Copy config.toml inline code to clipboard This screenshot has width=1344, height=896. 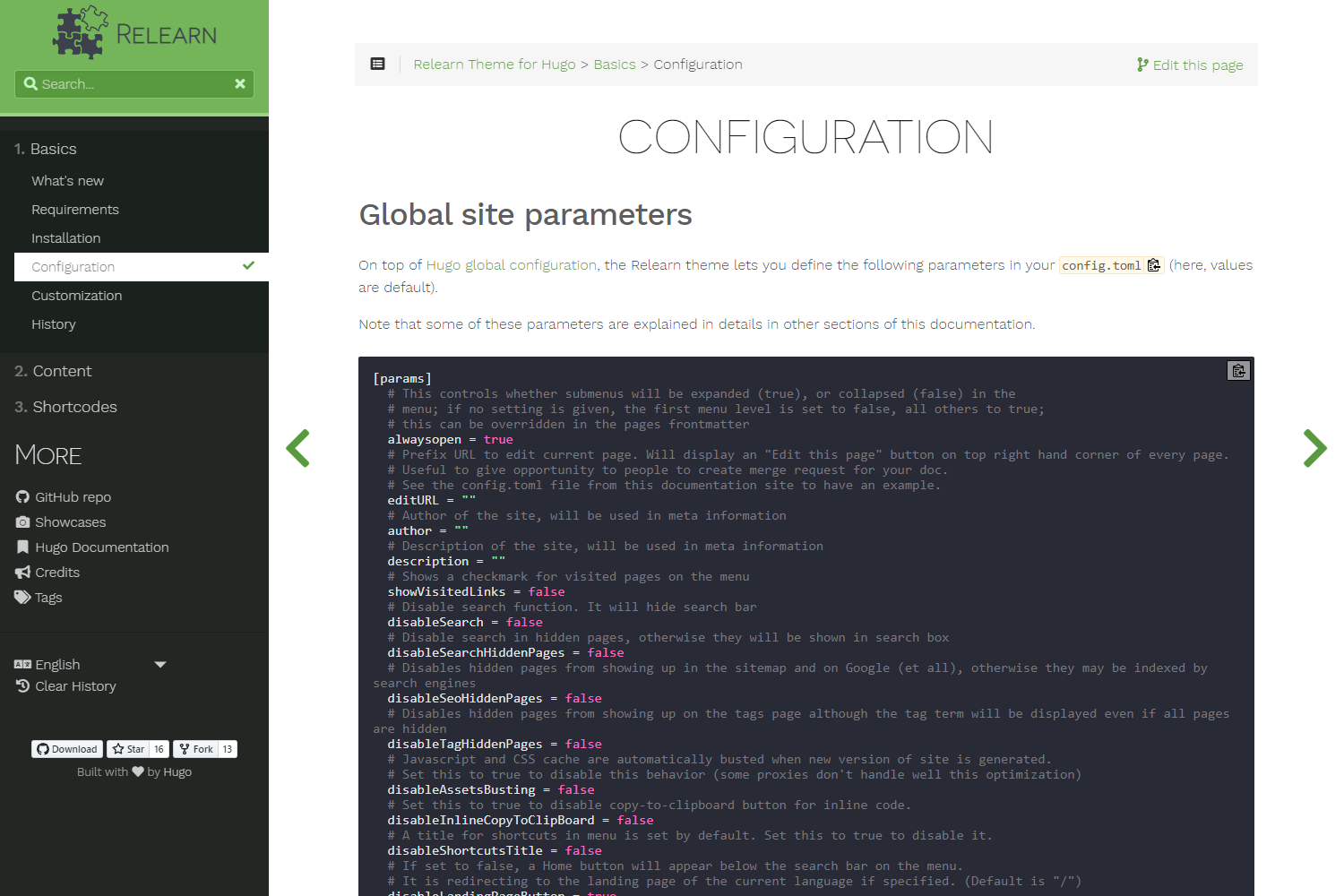[x=1154, y=265]
